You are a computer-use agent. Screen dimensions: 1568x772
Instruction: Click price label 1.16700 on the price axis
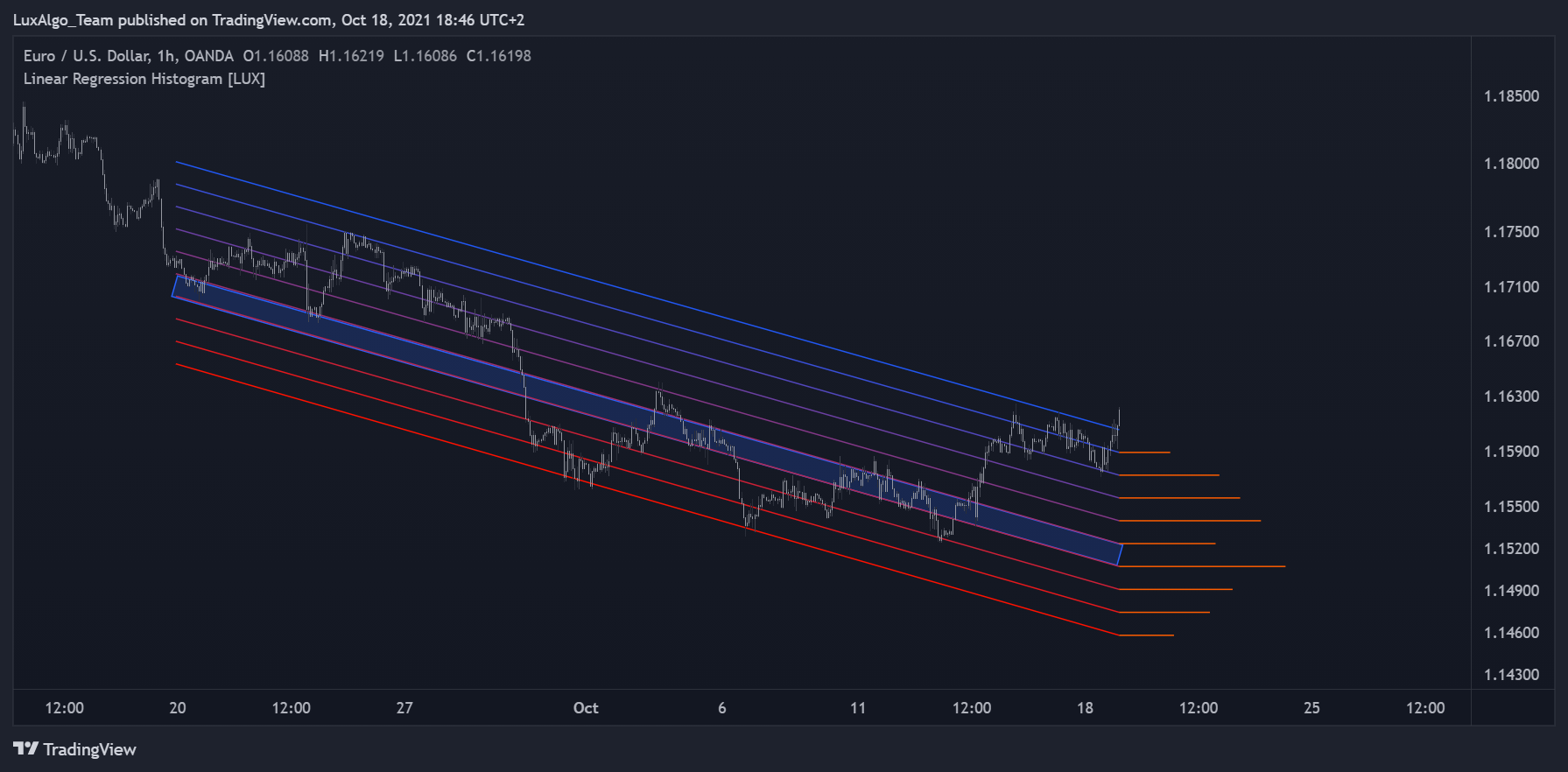[x=1511, y=341]
